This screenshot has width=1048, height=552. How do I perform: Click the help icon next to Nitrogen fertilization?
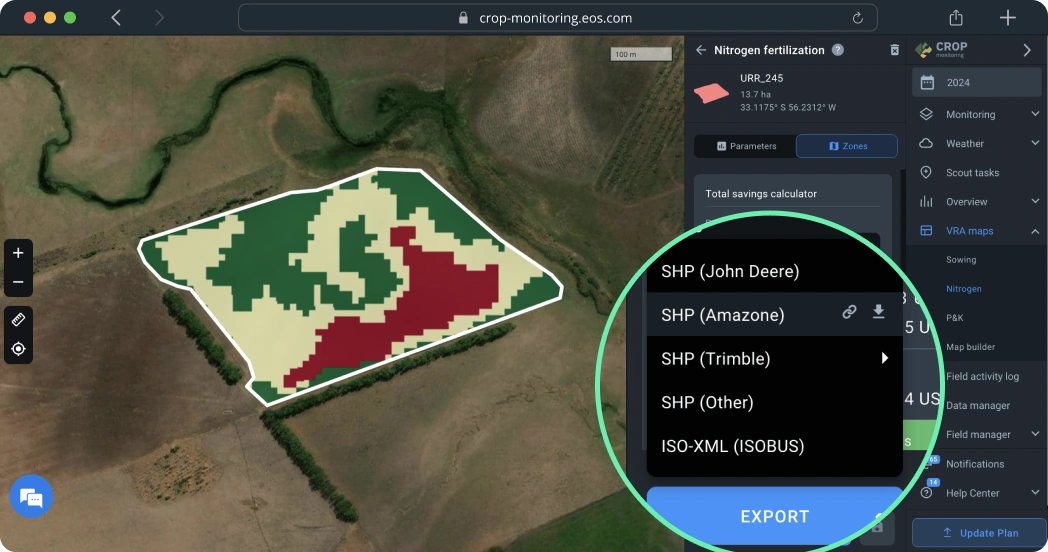(838, 50)
